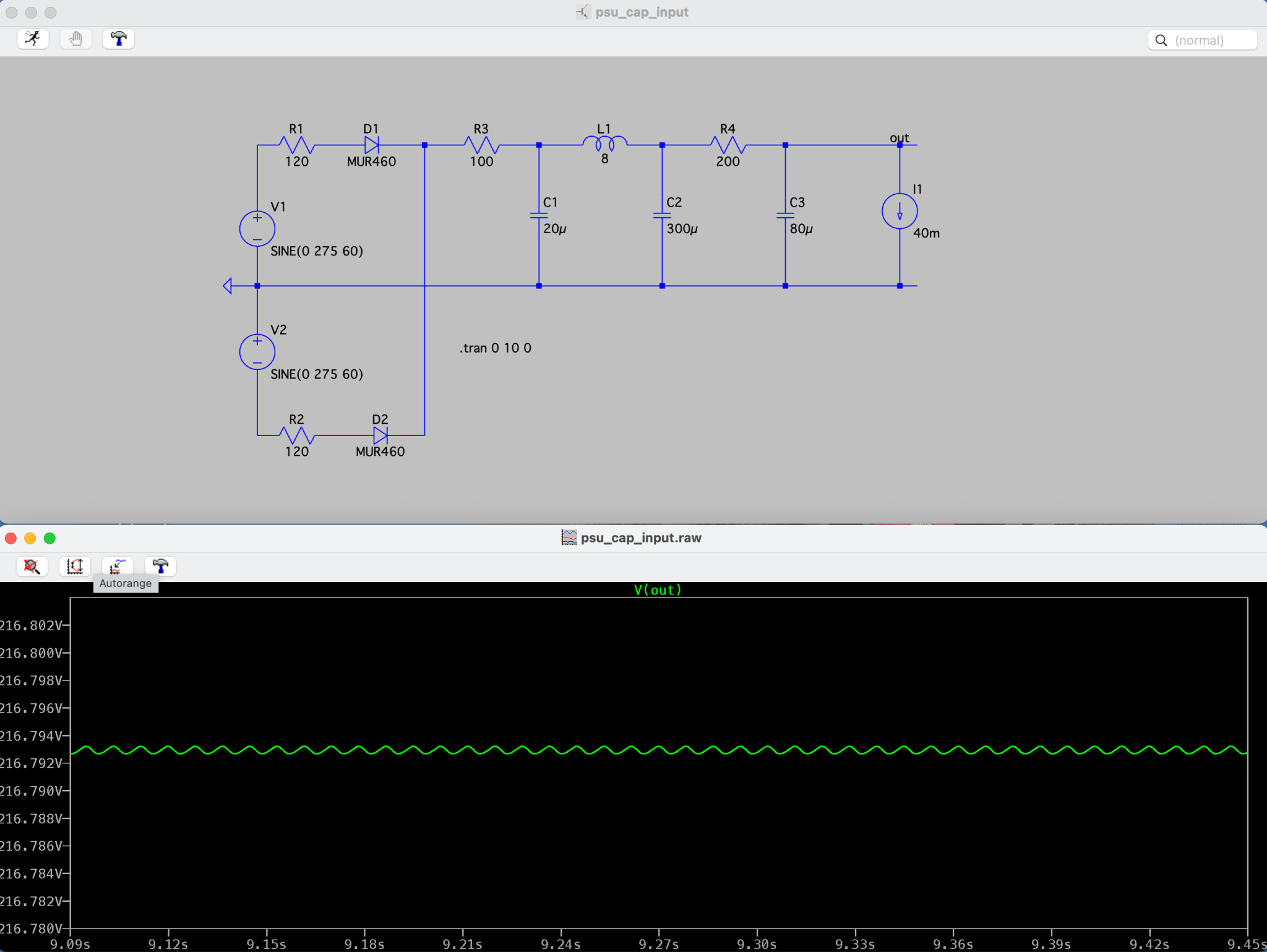The width and height of the screenshot is (1267, 952).
Task: Click the .tran 0 10 0 directive
Action: click(x=496, y=348)
